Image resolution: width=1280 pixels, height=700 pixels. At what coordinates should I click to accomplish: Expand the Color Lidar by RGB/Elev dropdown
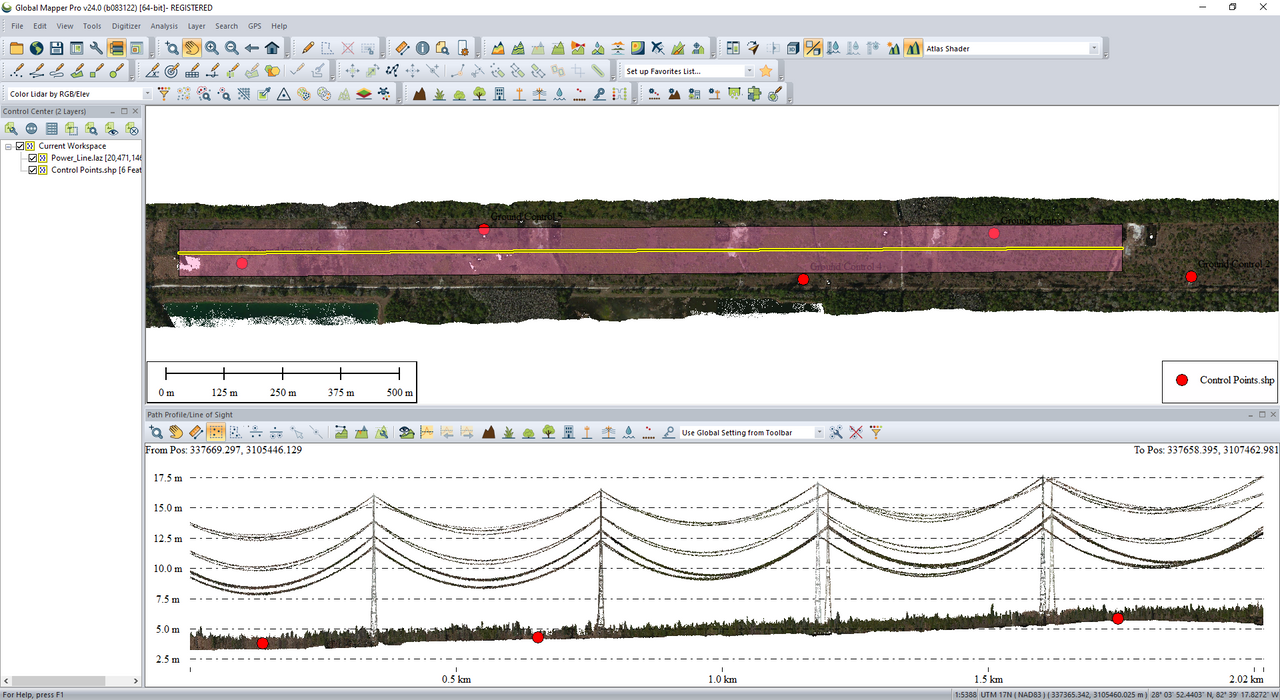tap(148, 94)
